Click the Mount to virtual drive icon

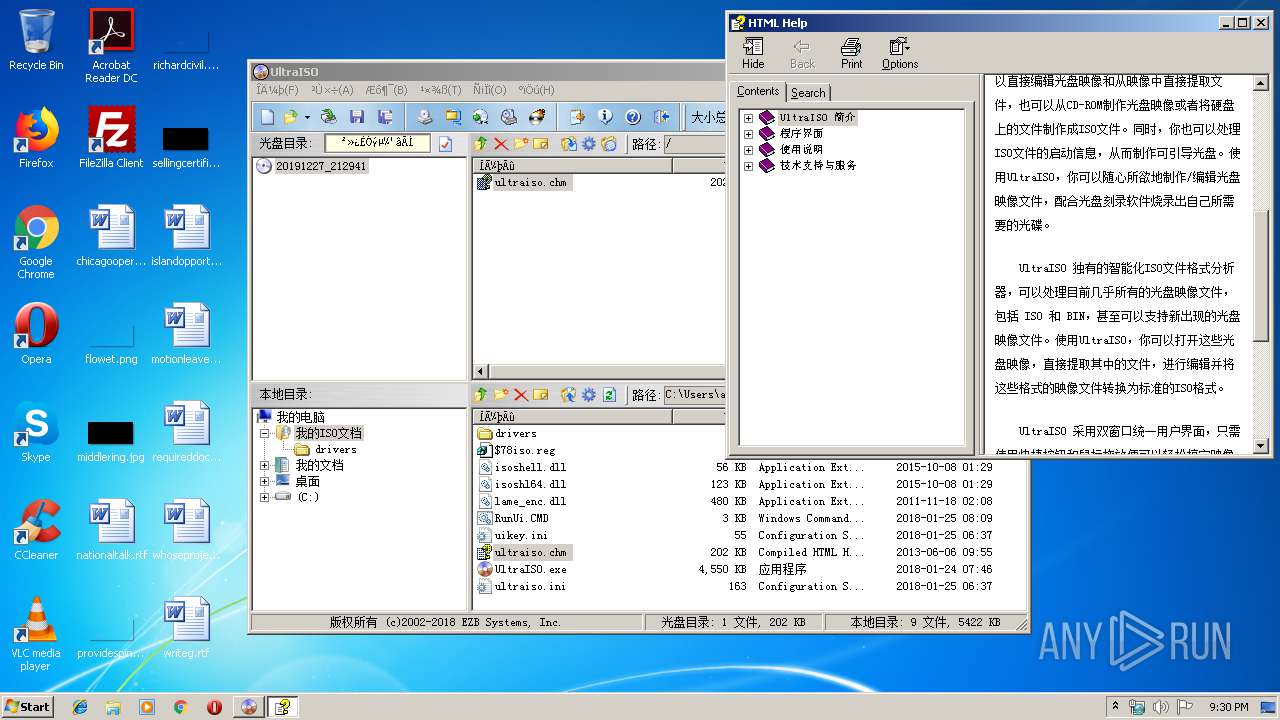tap(509, 117)
